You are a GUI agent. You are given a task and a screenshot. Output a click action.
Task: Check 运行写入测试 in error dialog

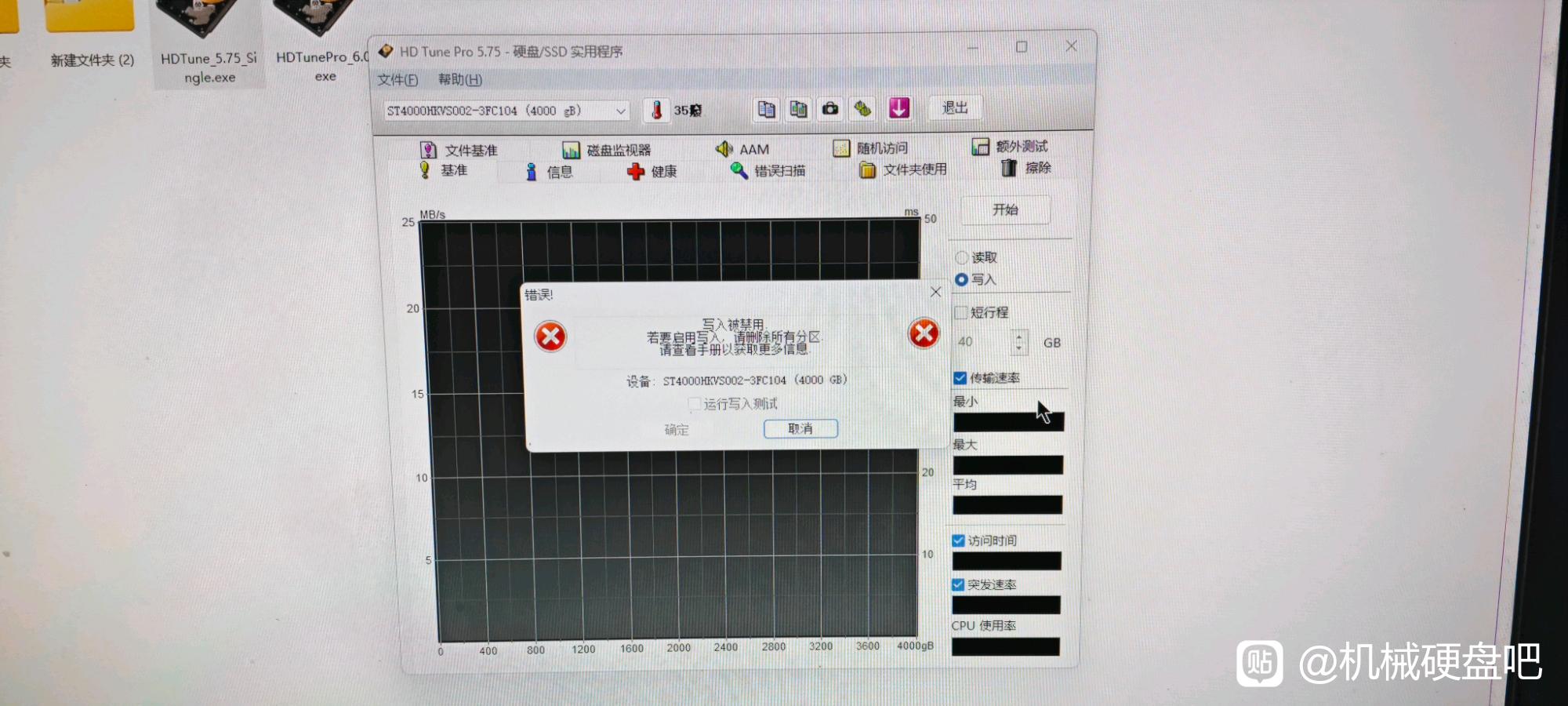(694, 404)
